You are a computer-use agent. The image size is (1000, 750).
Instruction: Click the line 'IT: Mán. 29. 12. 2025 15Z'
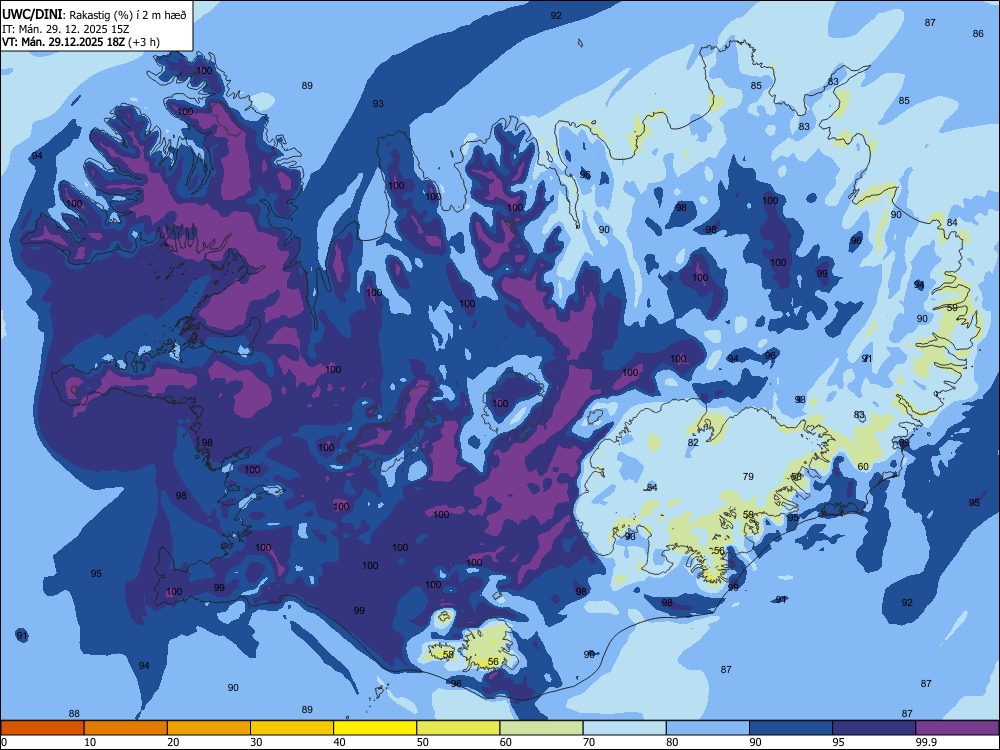click(x=66, y=29)
